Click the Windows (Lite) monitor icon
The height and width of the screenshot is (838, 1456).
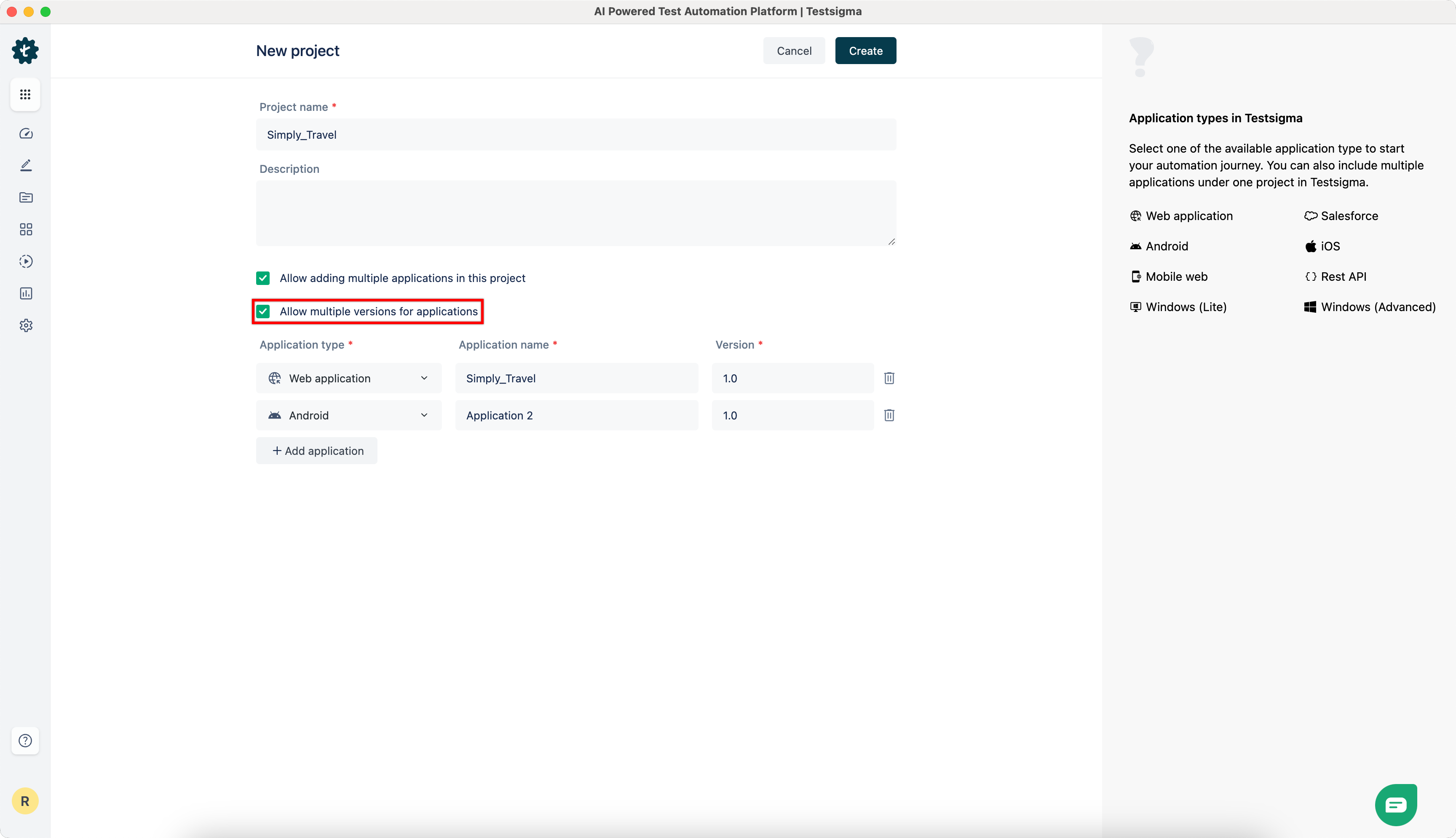[1136, 307]
